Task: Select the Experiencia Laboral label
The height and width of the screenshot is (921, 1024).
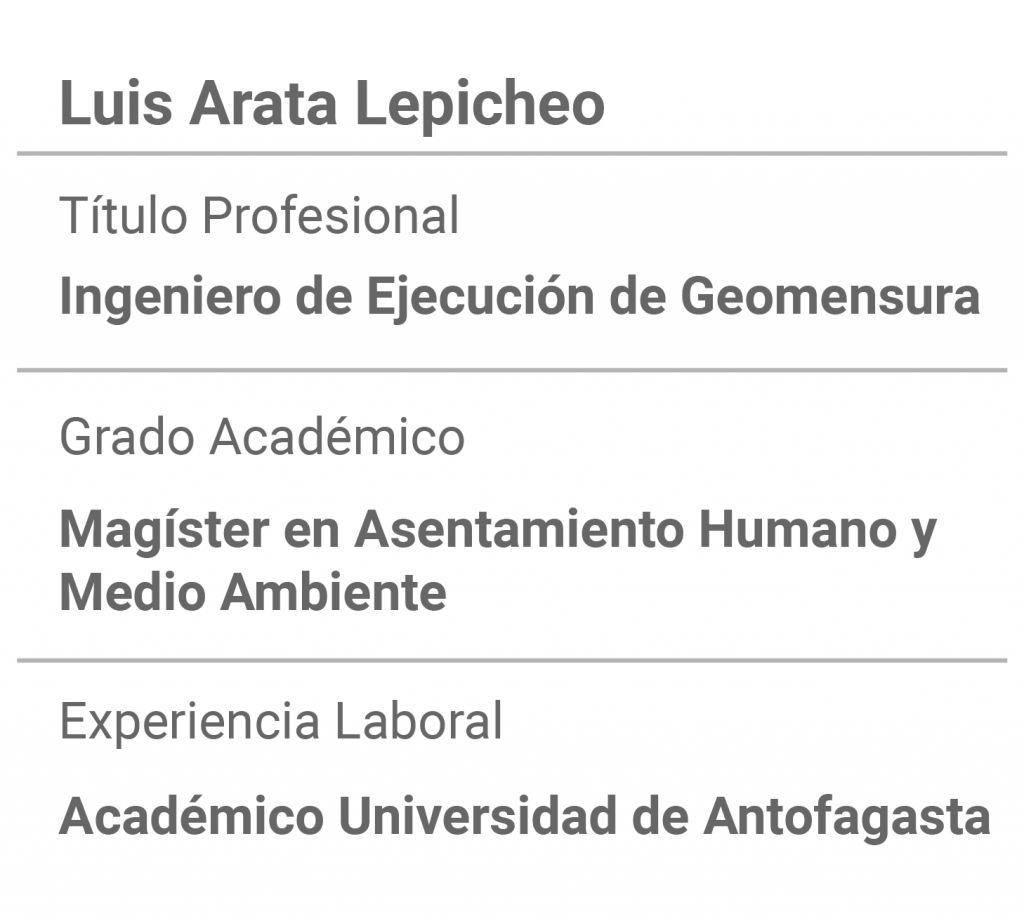Action: pyautogui.click(x=281, y=721)
